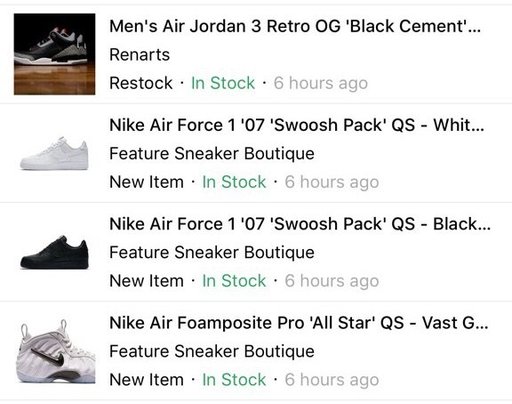Select Men's Air Jordan 3 Retro OG title
Viewport: 512px width, 404px height.
(295, 26)
